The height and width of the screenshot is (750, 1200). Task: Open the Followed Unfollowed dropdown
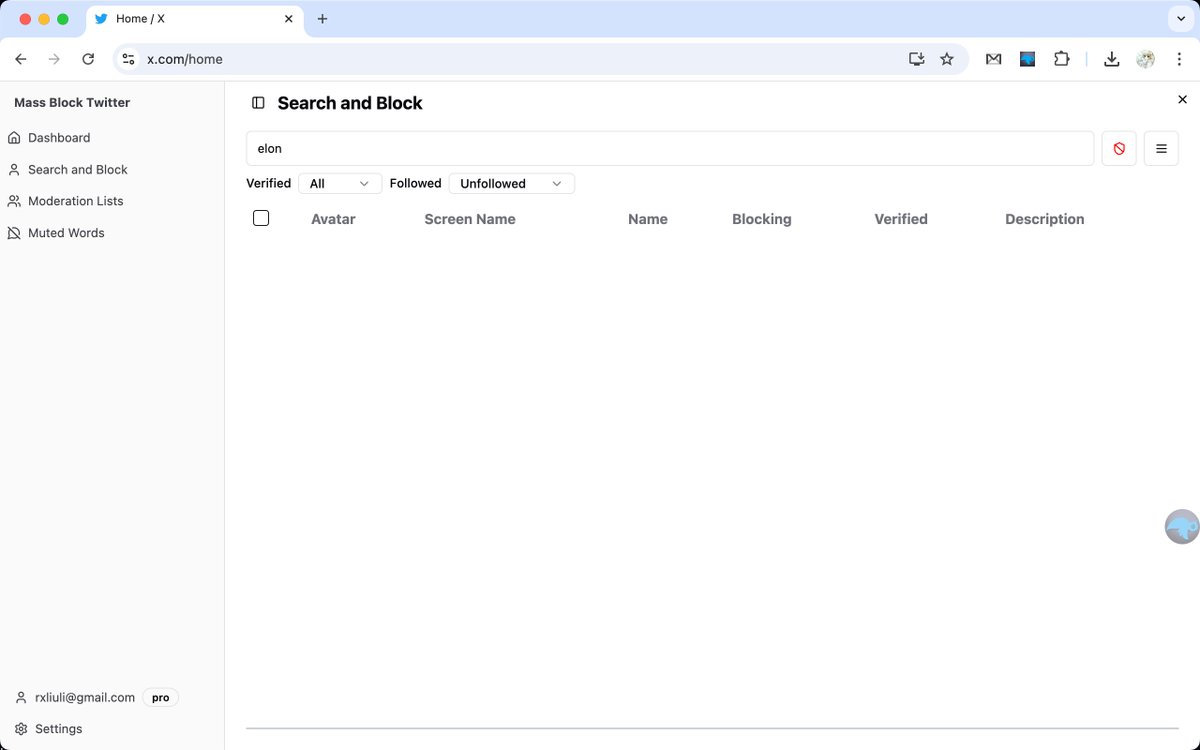pyautogui.click(x=512, y=184)
